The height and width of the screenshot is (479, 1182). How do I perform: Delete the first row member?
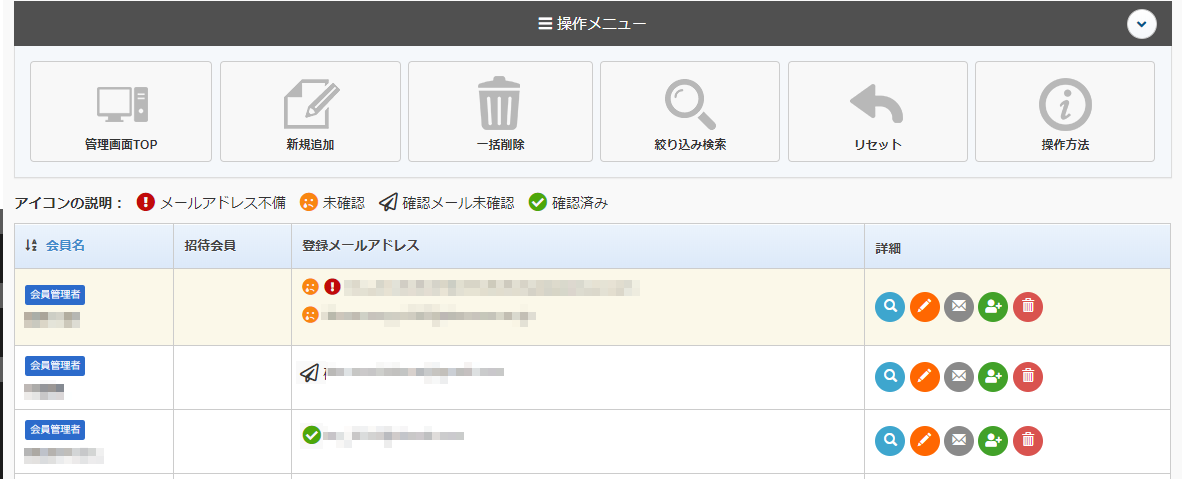pyautogui.click(x=1028, y=307)
